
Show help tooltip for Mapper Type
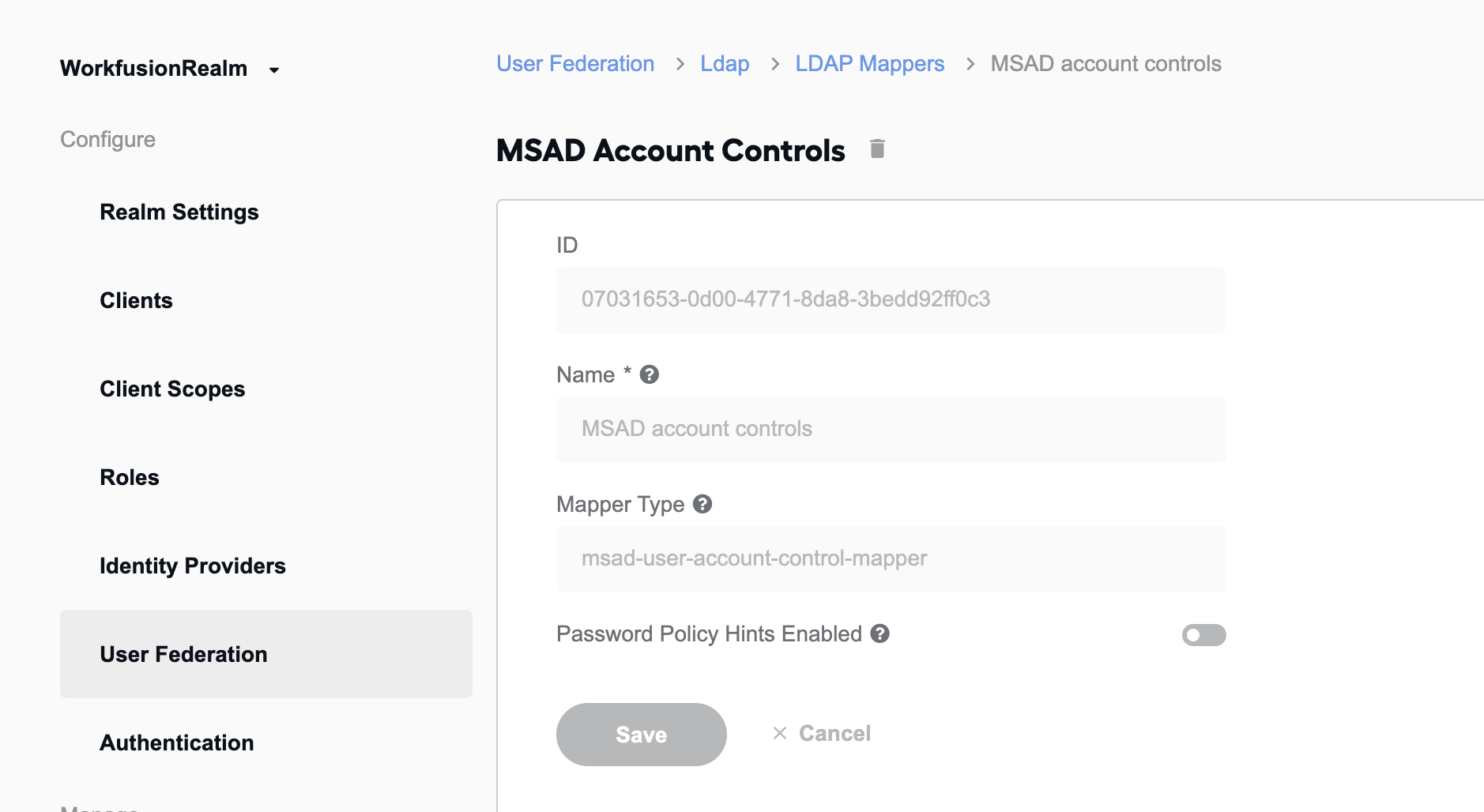pyautogui.click(x=702, y=504)
